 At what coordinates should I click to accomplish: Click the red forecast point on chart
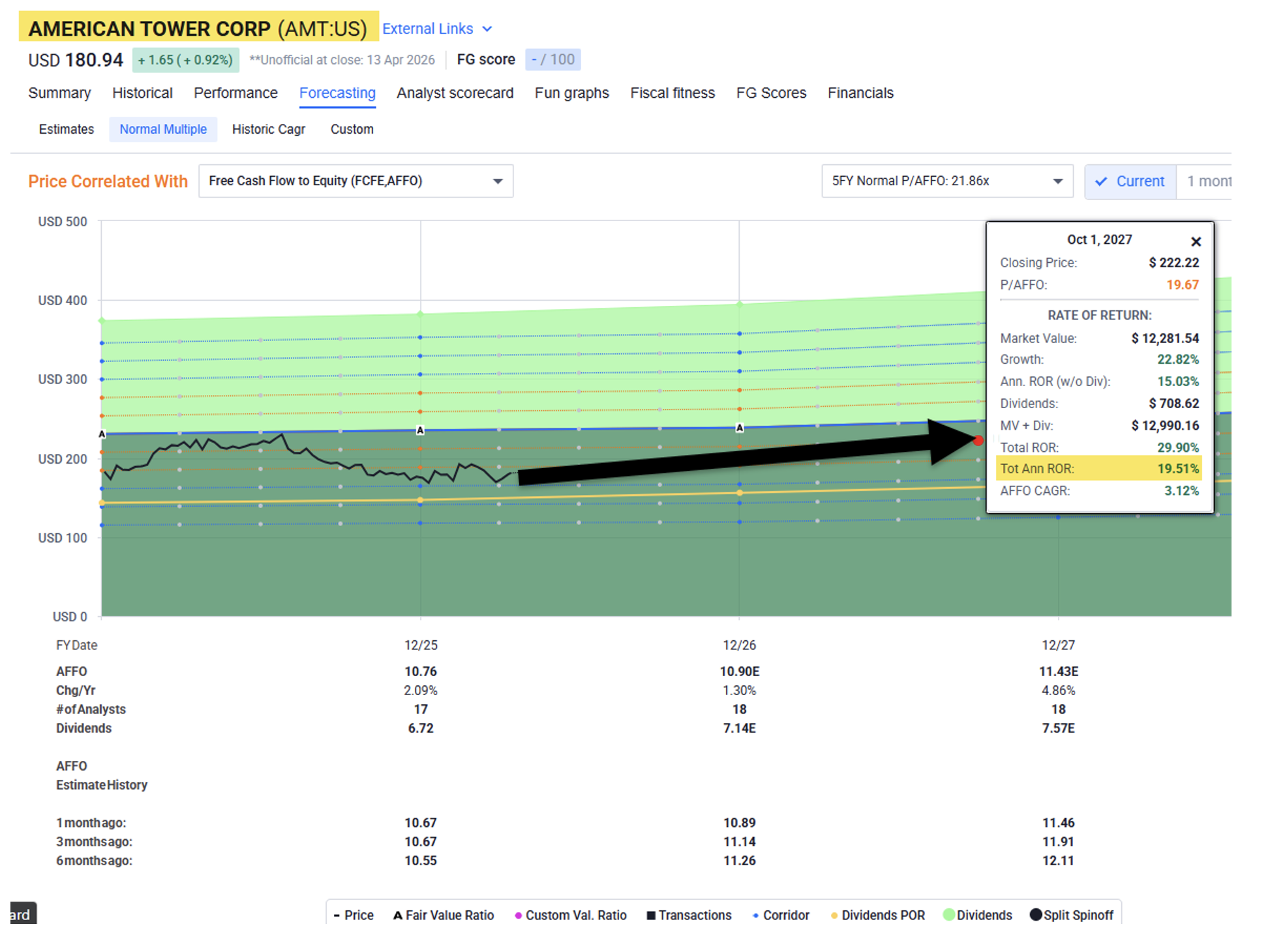[x=978, y=441]
